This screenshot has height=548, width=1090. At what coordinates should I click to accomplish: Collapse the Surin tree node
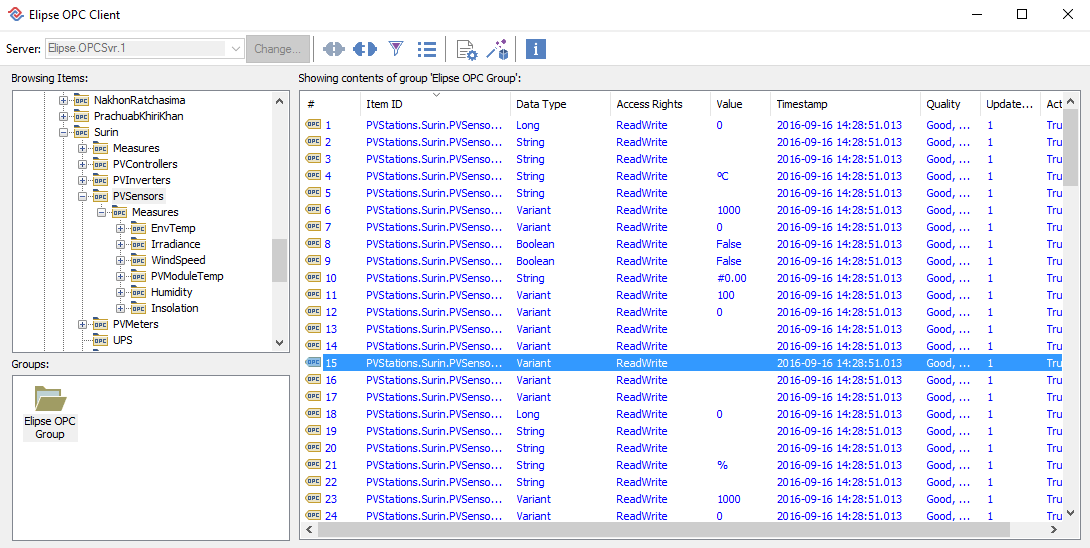[x=64, y=132]
